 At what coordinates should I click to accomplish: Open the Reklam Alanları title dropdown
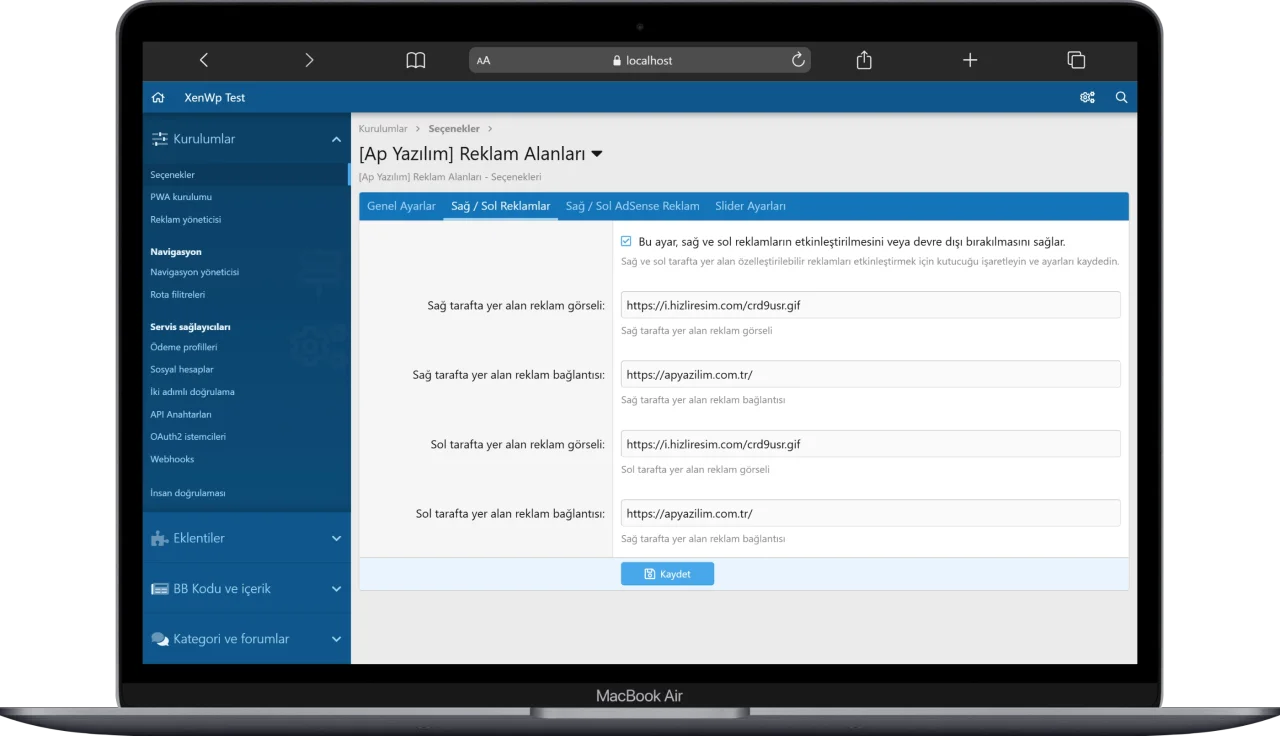pos(597,154)
